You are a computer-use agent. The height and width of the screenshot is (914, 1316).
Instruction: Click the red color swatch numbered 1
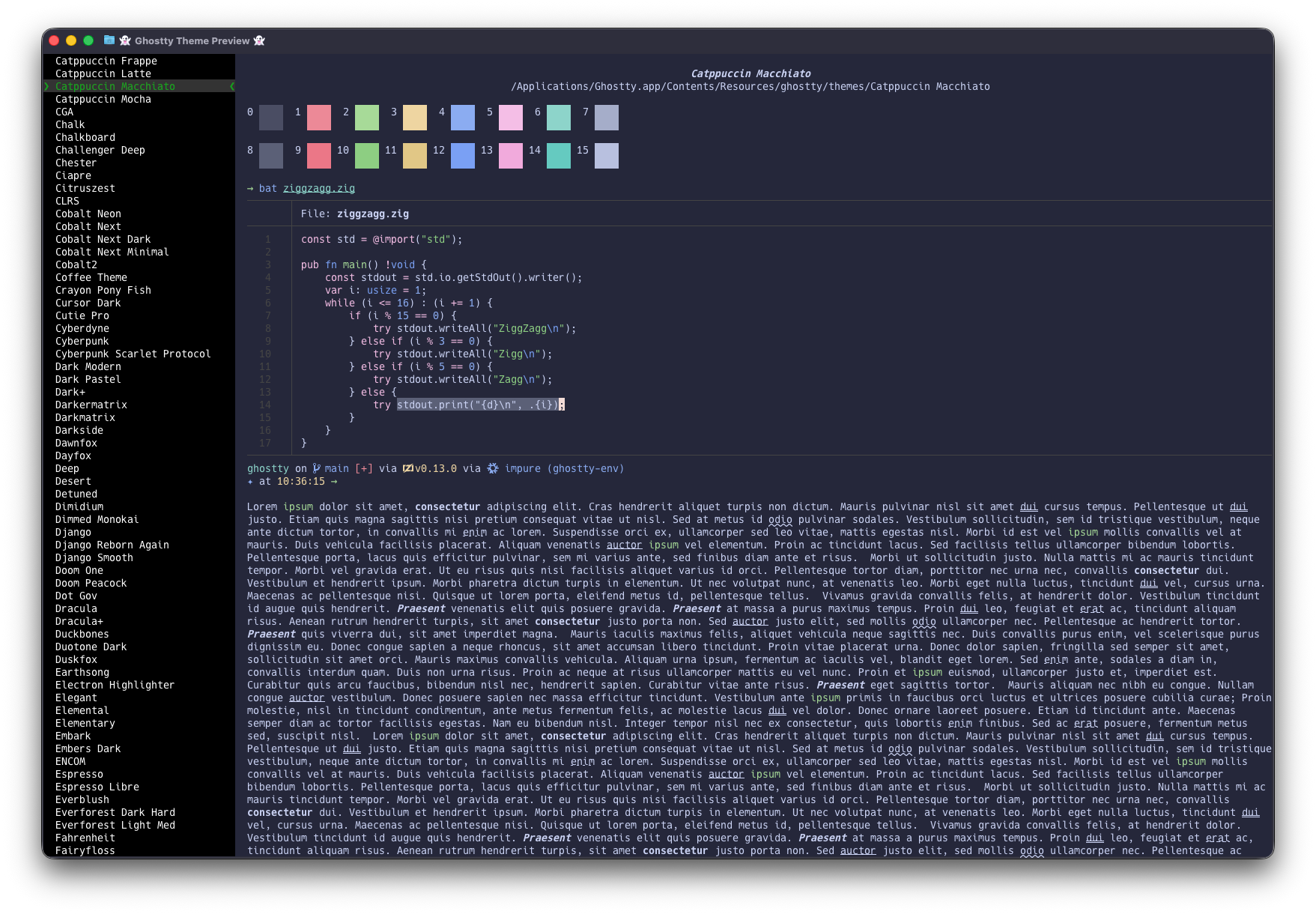pyautogui.click(x=319, y=118)
